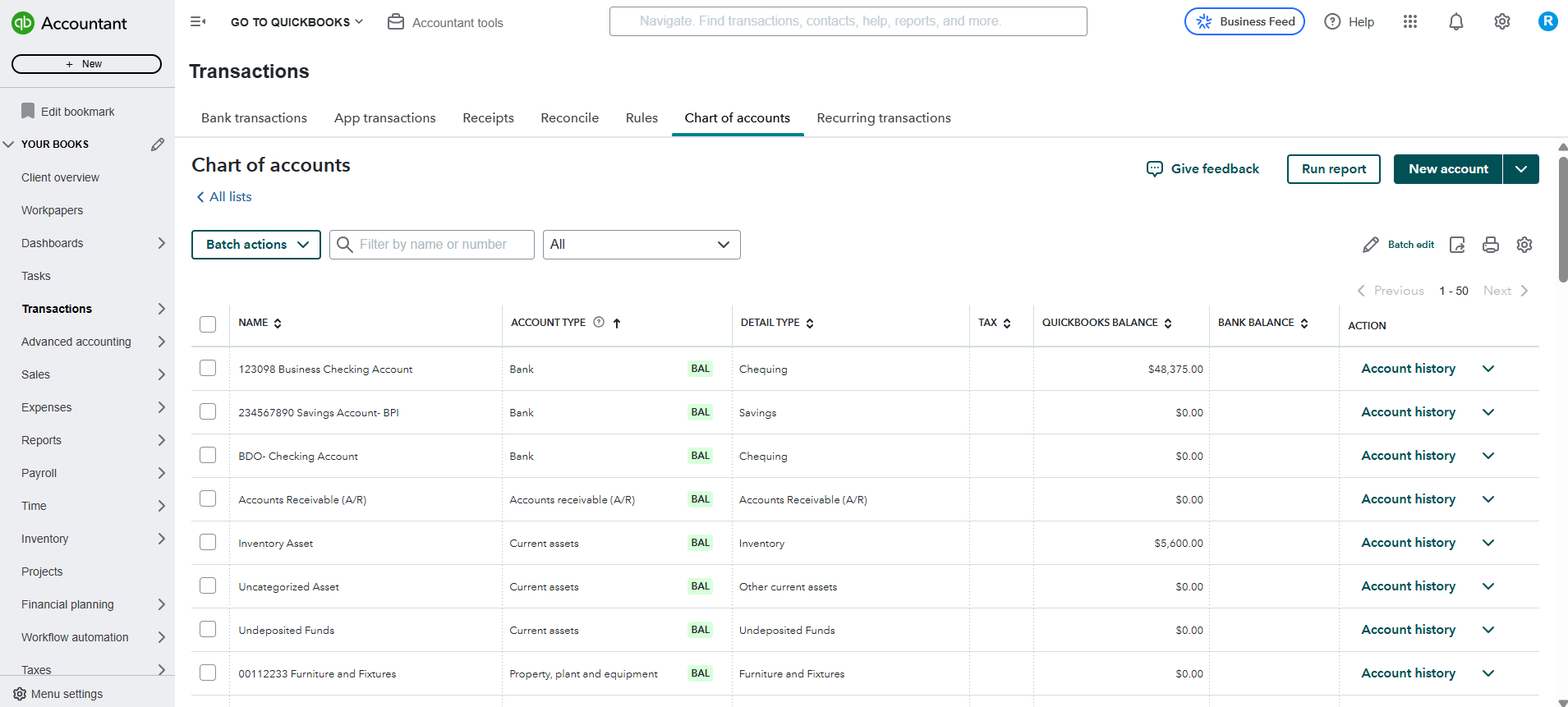The width and height of the screenshot is (1568, 707).
Task: Check the Inventory Asset row
Action: coord(208,542)
